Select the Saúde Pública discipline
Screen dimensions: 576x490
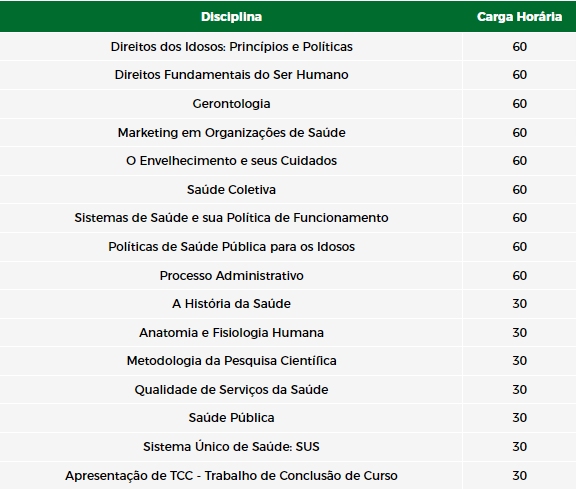pyautogui.click(x=231, y=418)
